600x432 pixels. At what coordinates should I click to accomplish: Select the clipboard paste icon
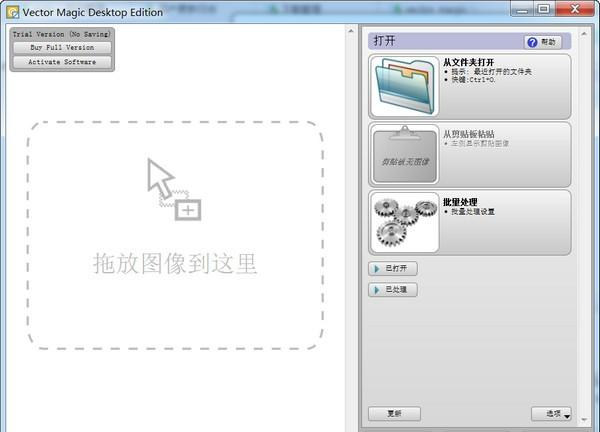pos(405,154)
